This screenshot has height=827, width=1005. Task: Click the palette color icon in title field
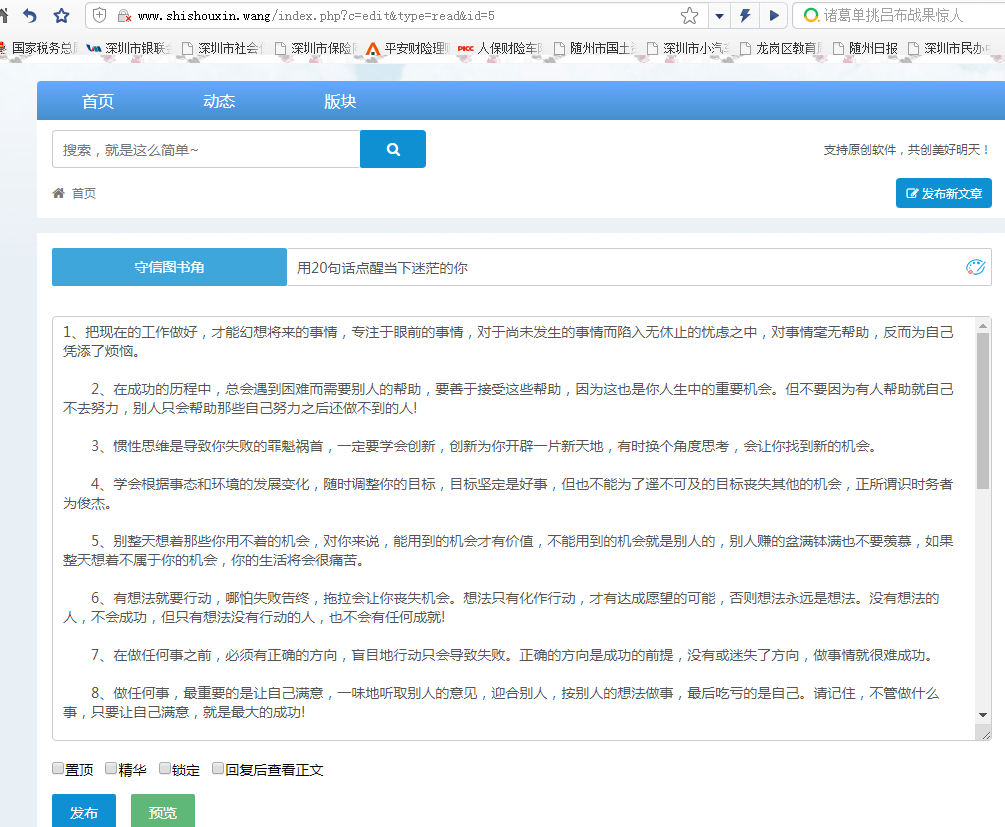point(976,267)
